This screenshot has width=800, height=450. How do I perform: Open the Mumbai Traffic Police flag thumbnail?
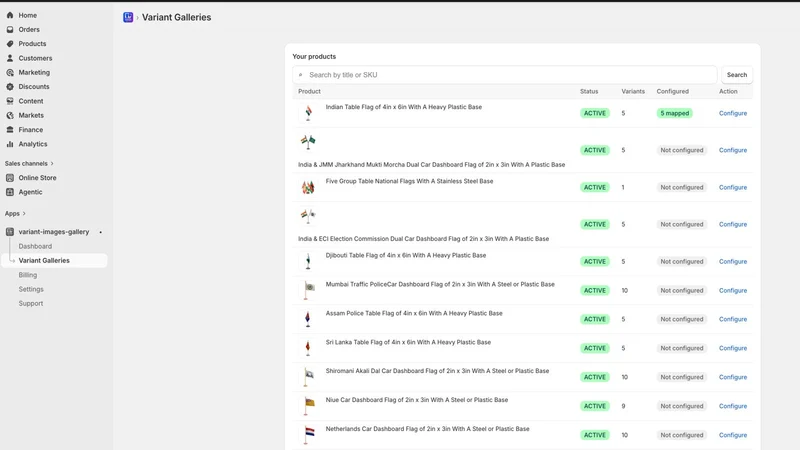(x=308, y=290)
